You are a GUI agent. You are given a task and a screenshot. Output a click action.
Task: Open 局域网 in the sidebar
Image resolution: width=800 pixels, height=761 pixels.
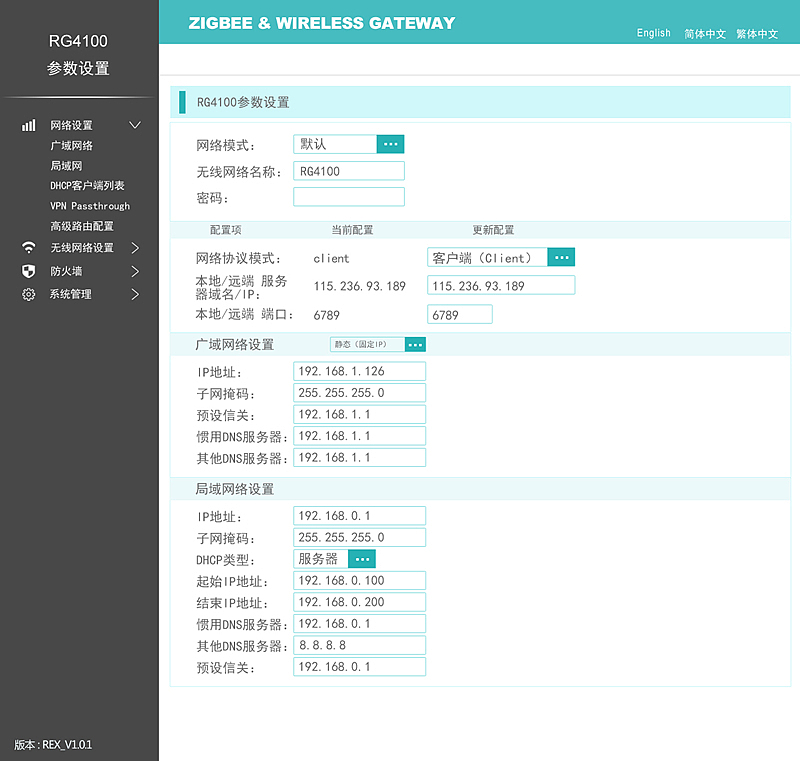click(x=66, y=166)
